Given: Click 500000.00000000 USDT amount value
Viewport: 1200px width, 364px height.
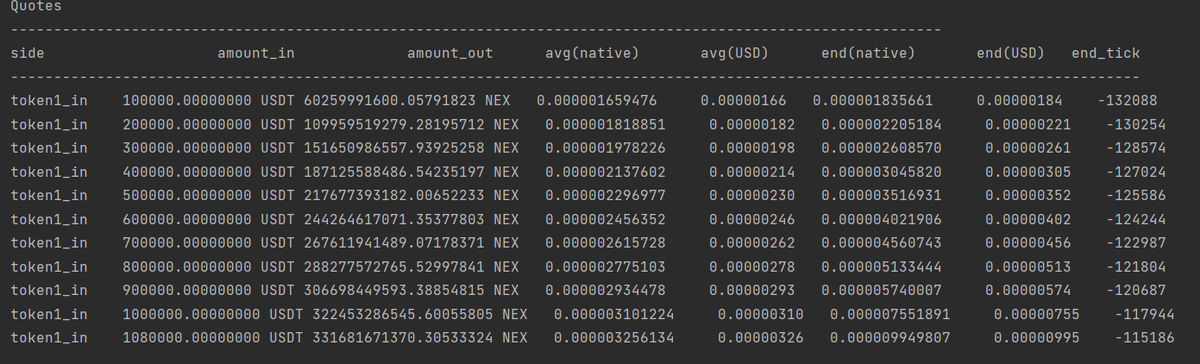Looking at the screenshot, I should 210,195.
